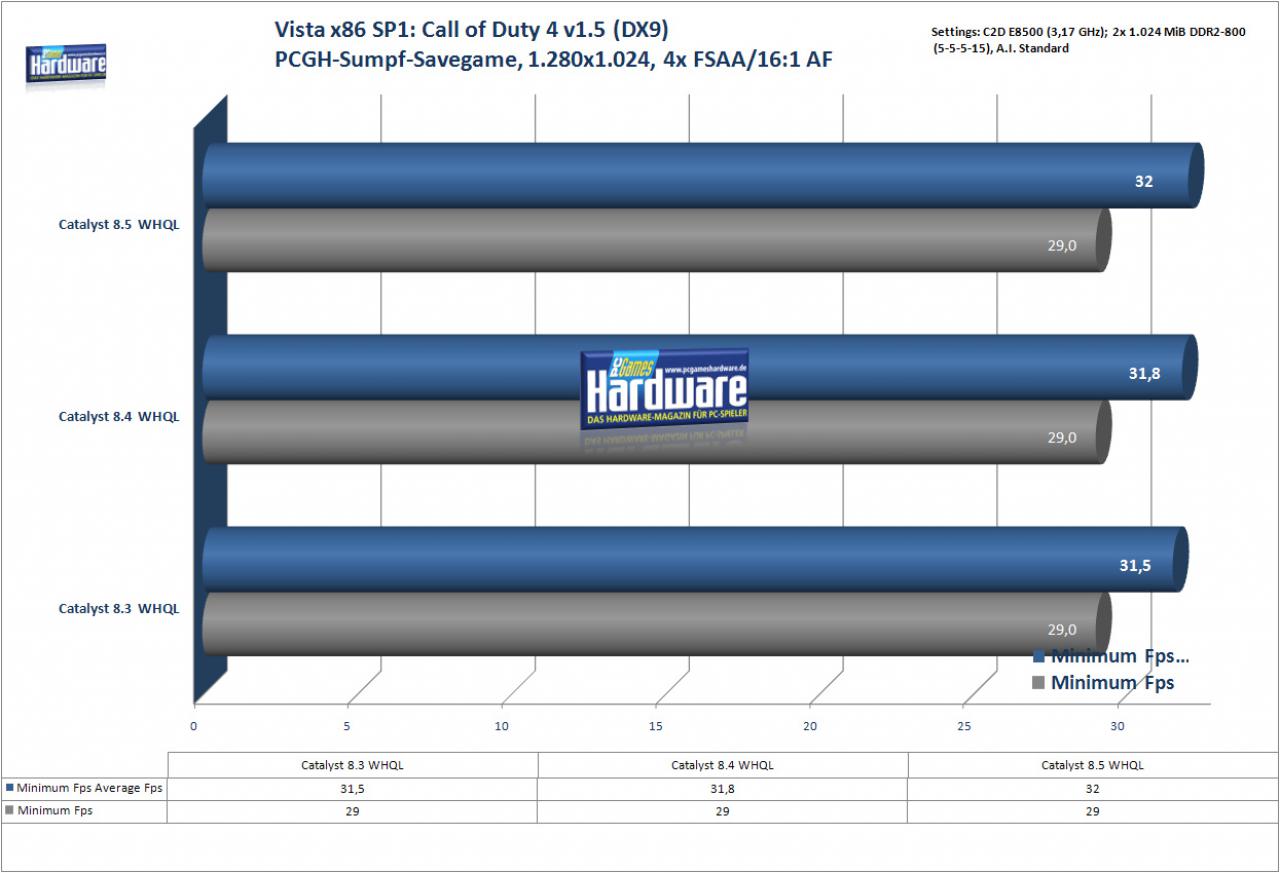Click the gray Minimum Fps legend swatch

pos(1038,684)
